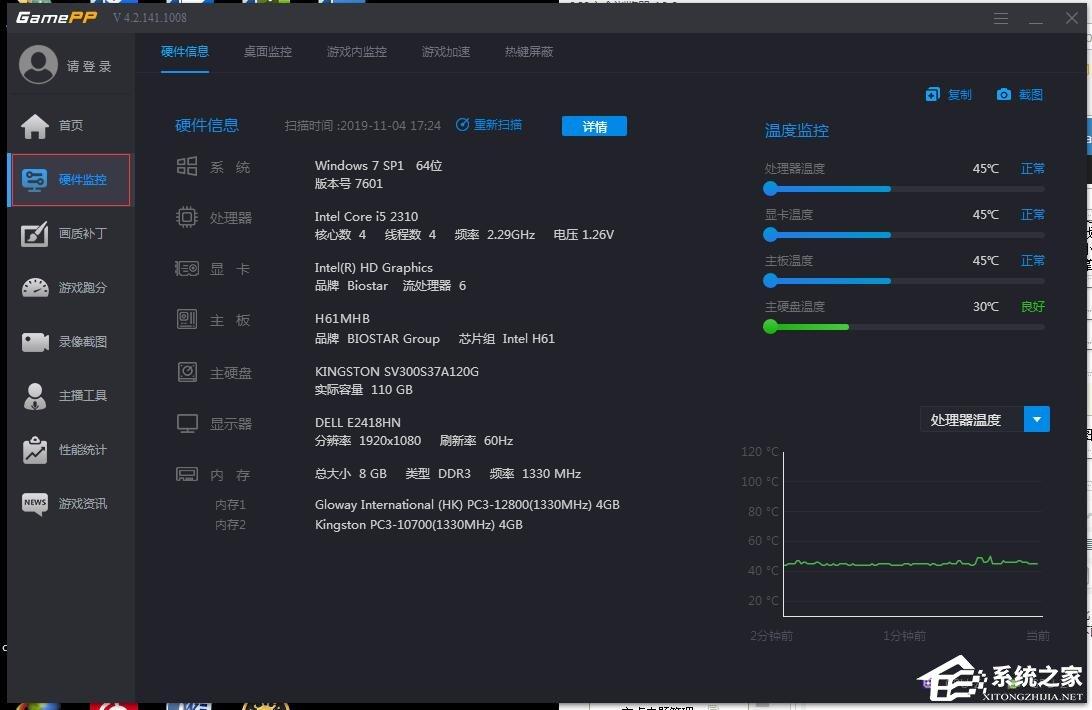Image resolution: width=1092 pixels, height=710 pixels.
Task: Open 录像截图 recording section
Action: click(70, 342)
